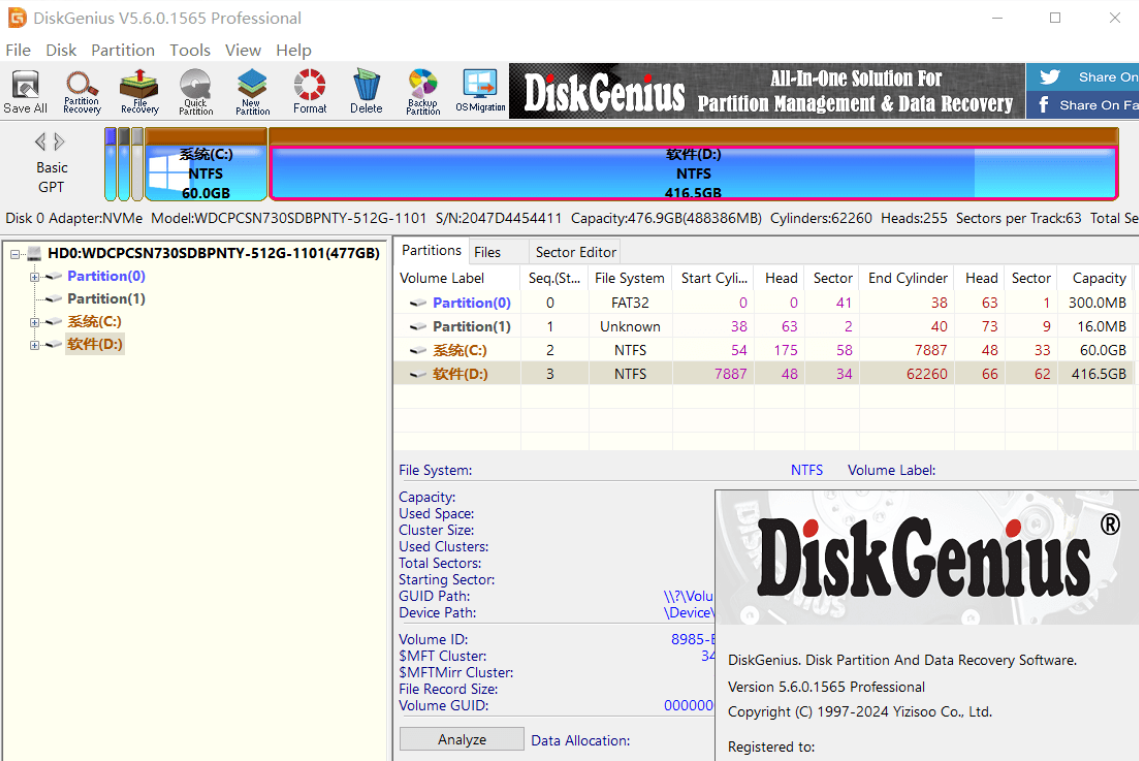1139x761 pixels.
Task: Switch to the Partitions tab
Action: [431, 251]
